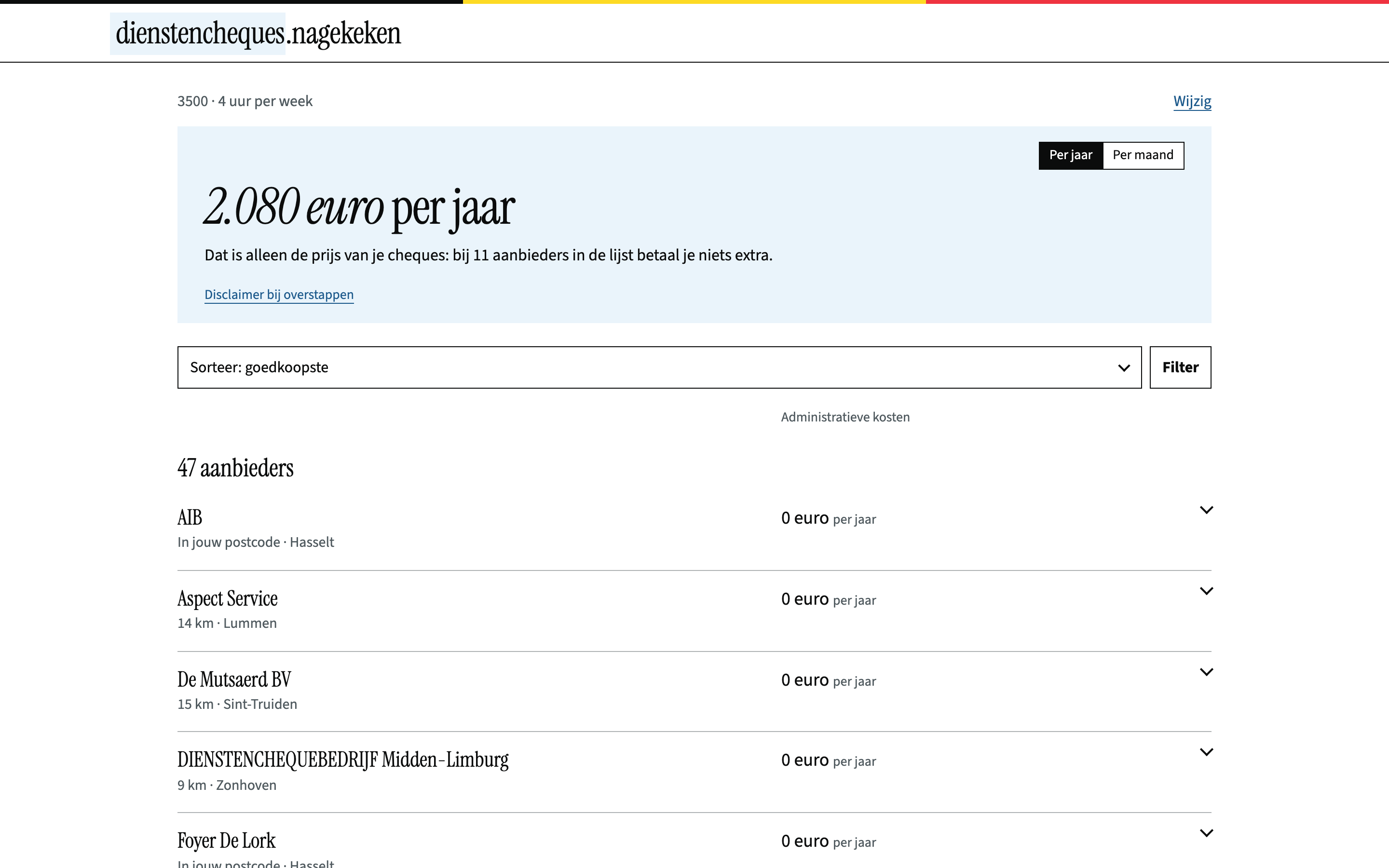Viewport: 1389px width, 868px height.
Task: Click De Mutsaerd BV's 0 euro cost
Action: pos(828,680)
